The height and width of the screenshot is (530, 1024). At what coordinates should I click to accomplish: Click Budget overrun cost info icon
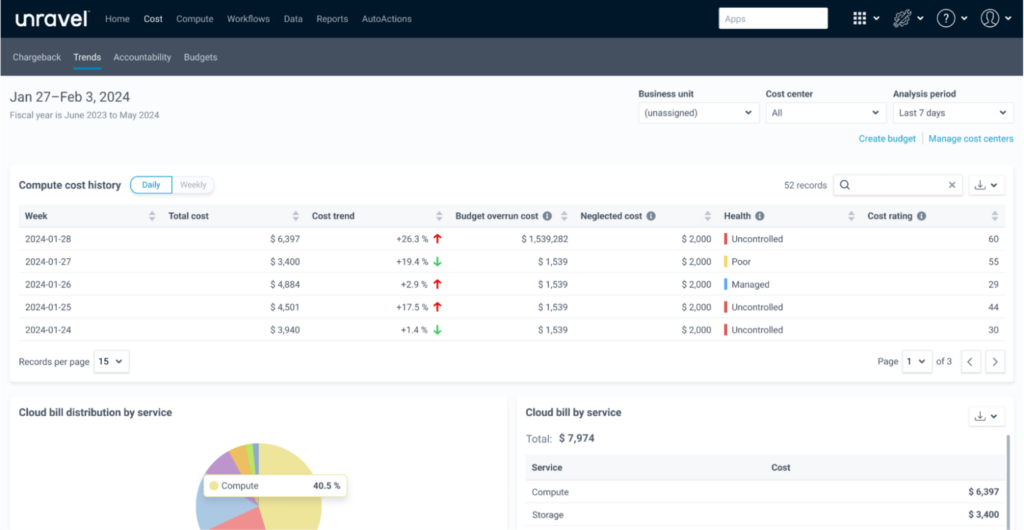[547, 216]
